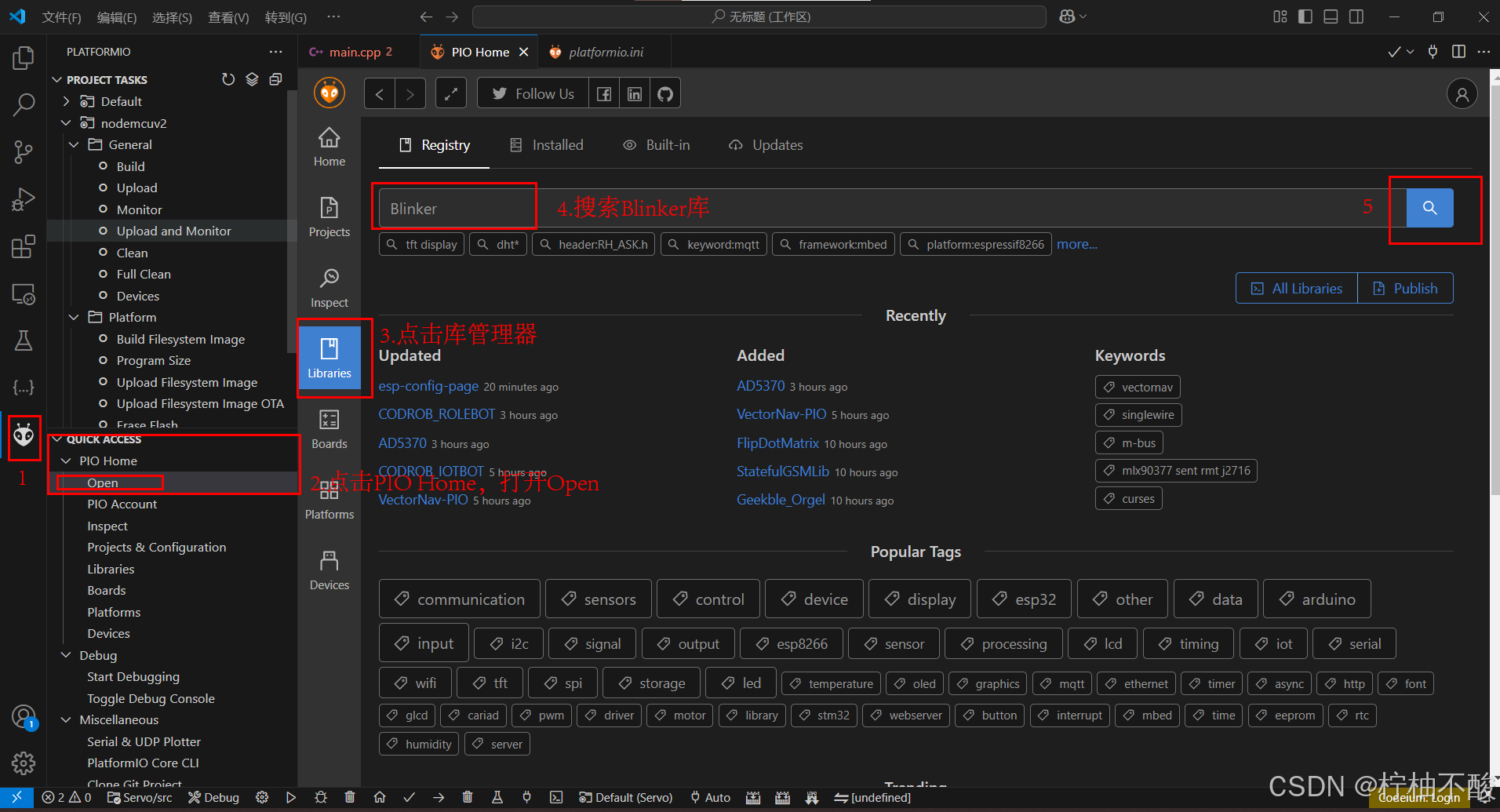
Task: Refresh the Project Tasks list
Action: pos(228,79)
